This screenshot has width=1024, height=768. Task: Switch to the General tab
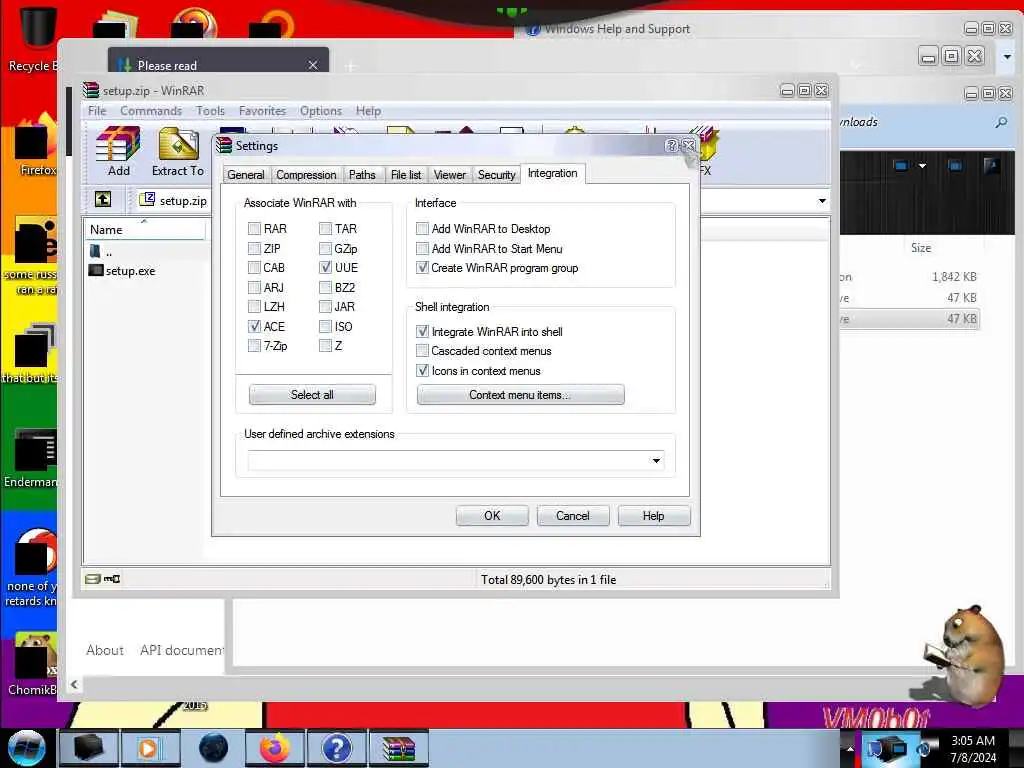coord(246,174)
